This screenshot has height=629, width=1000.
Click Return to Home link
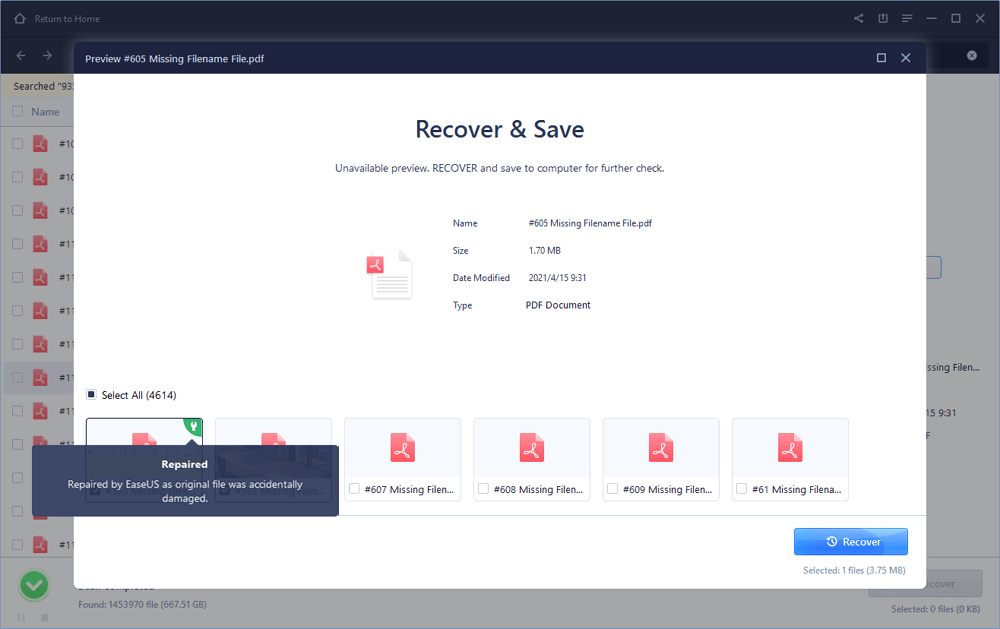pos(67,19)
